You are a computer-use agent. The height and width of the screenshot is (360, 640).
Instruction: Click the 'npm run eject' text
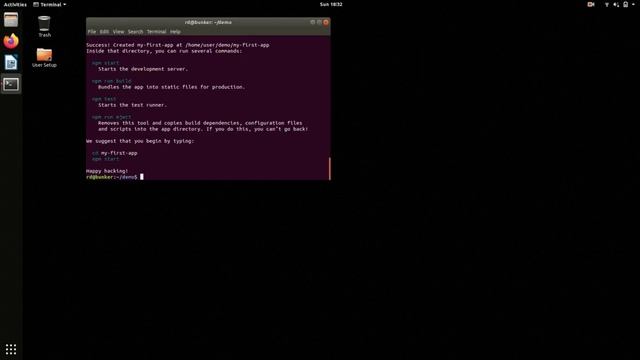click(x=112, y=117)
